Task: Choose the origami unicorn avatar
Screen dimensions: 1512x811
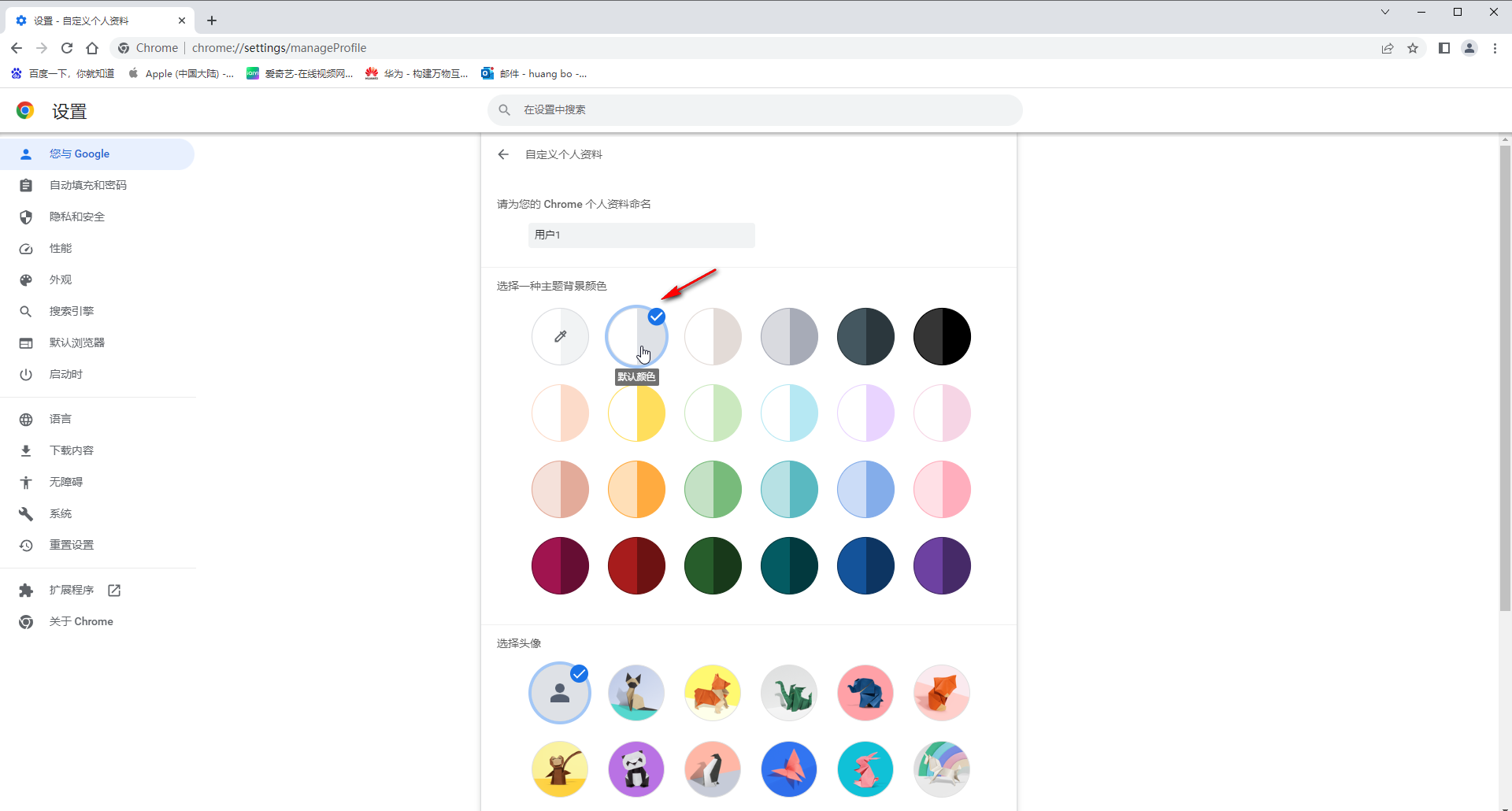Action: click(x=942, y=769)
